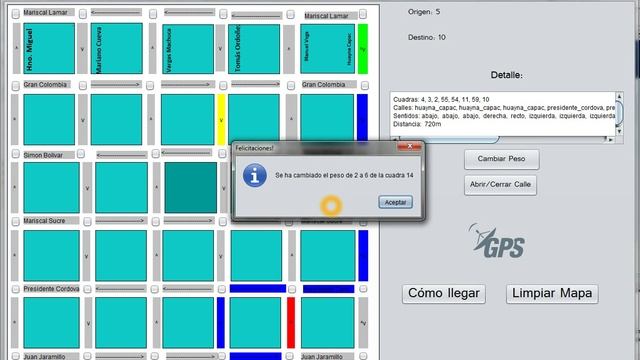Click arrow segment right of left Gran Colombia label
The height and width of the screenshot is (360, 640).
coord(116,84)
